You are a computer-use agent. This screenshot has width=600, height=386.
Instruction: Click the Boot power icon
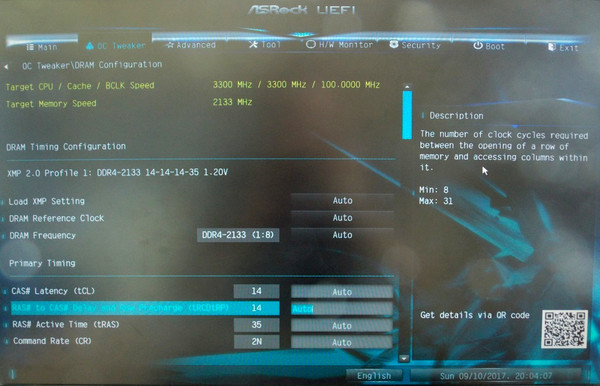[x=478, y=46]
